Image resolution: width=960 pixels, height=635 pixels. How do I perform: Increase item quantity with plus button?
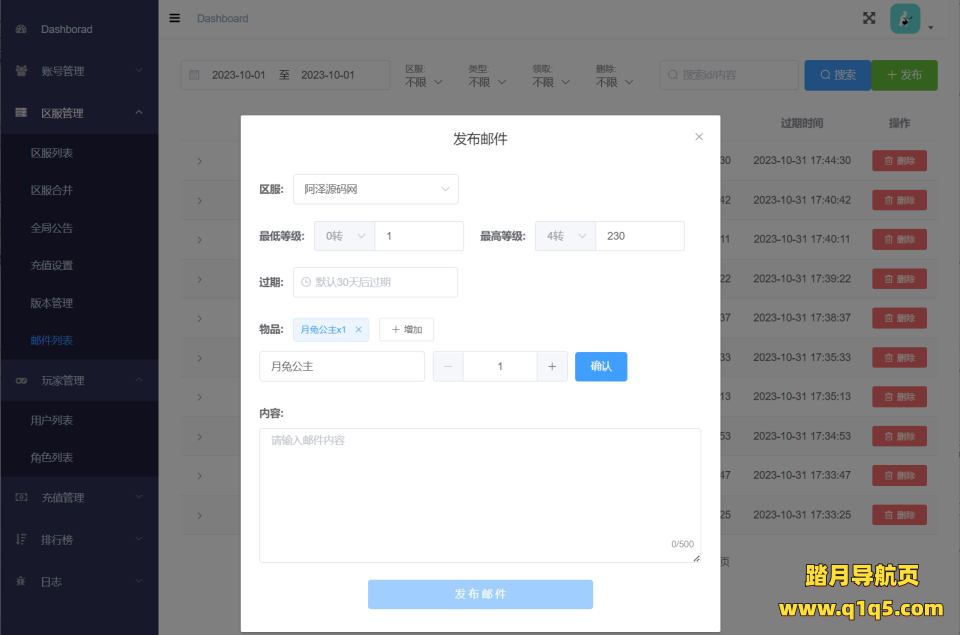(552, 367)
